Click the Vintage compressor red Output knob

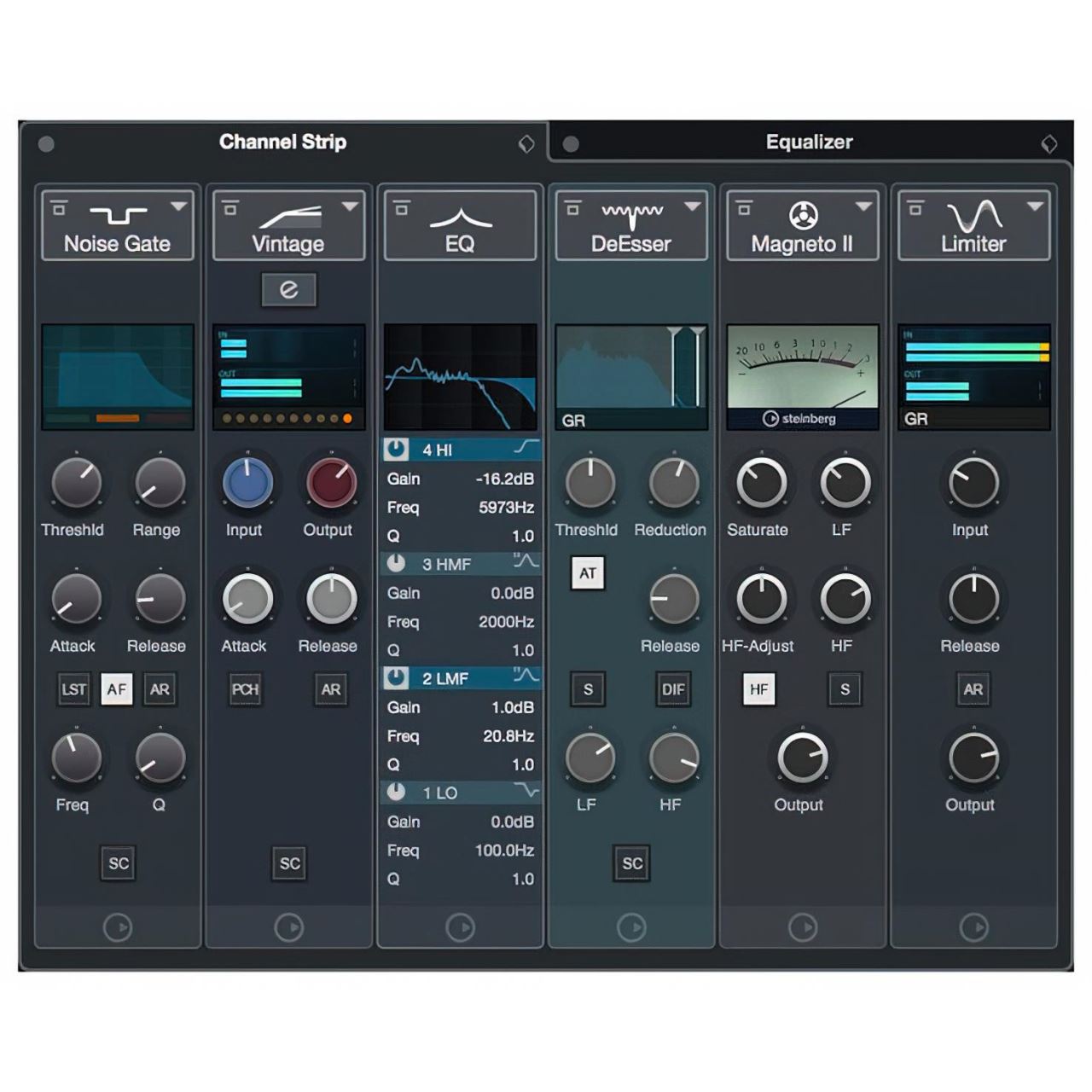point(331,483)
